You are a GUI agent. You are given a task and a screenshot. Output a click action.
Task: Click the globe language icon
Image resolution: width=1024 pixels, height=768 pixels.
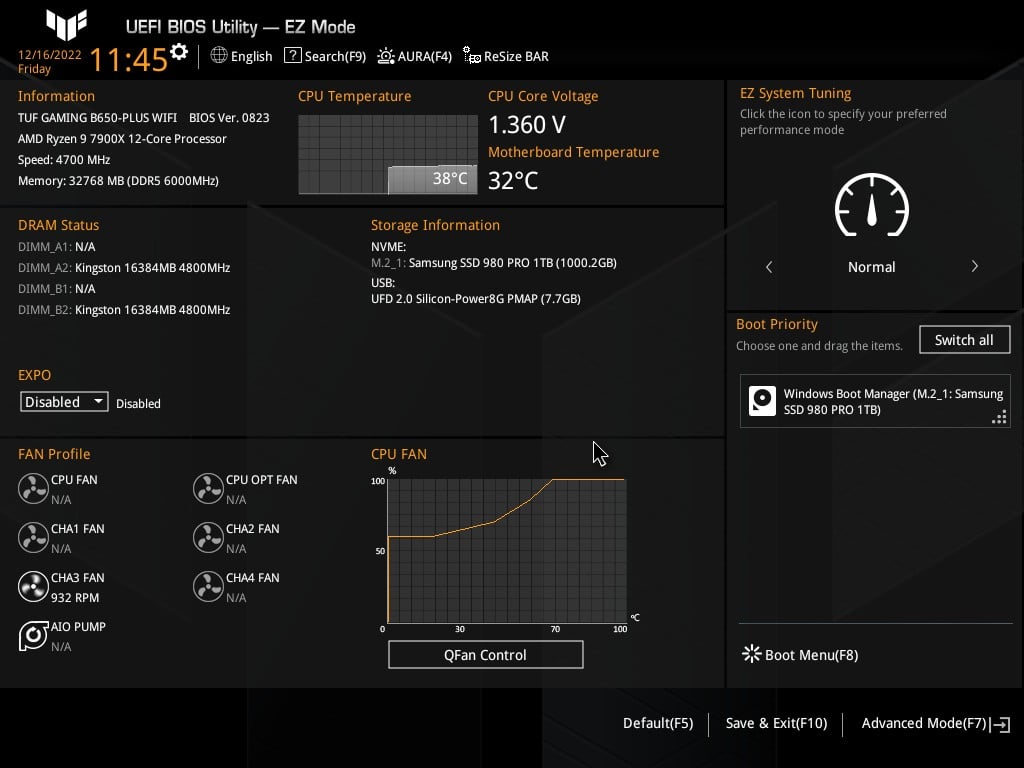point(219,56)
